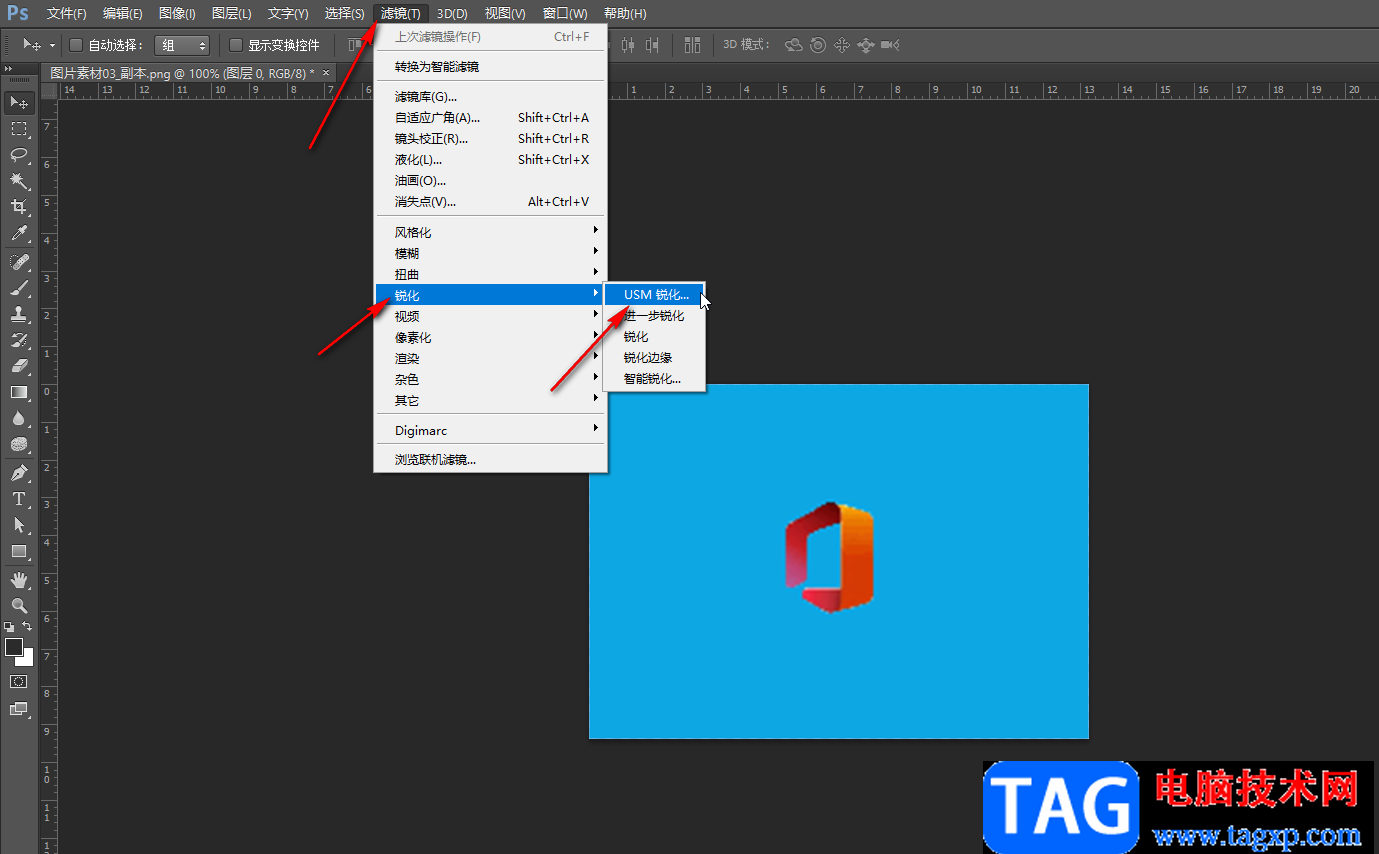The width and height of the screenshot is (1379, 854).
Task: Expand the 渲染 submenu
Action: tap(490, 358)
